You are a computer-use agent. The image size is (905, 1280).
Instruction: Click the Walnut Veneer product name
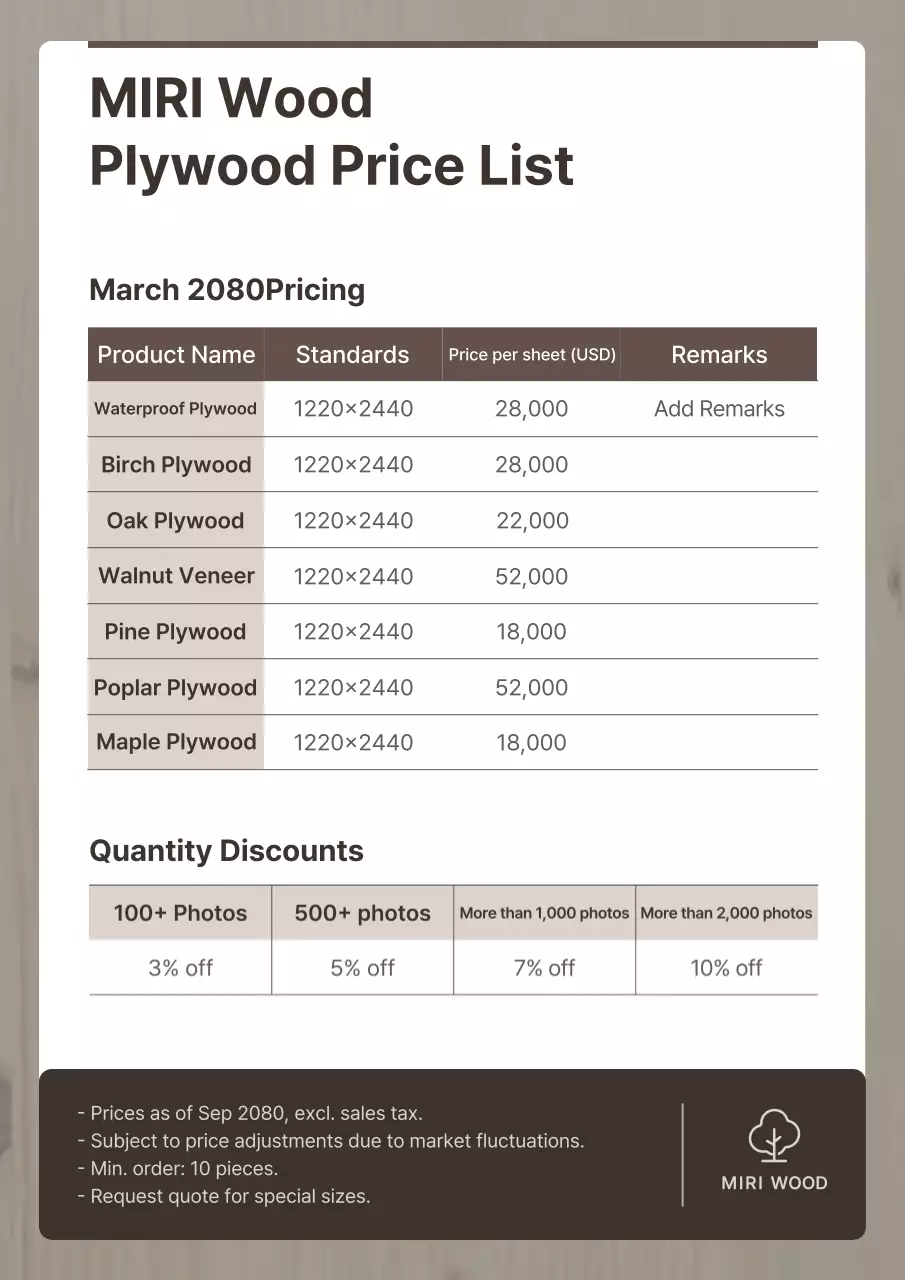point(176,576)
